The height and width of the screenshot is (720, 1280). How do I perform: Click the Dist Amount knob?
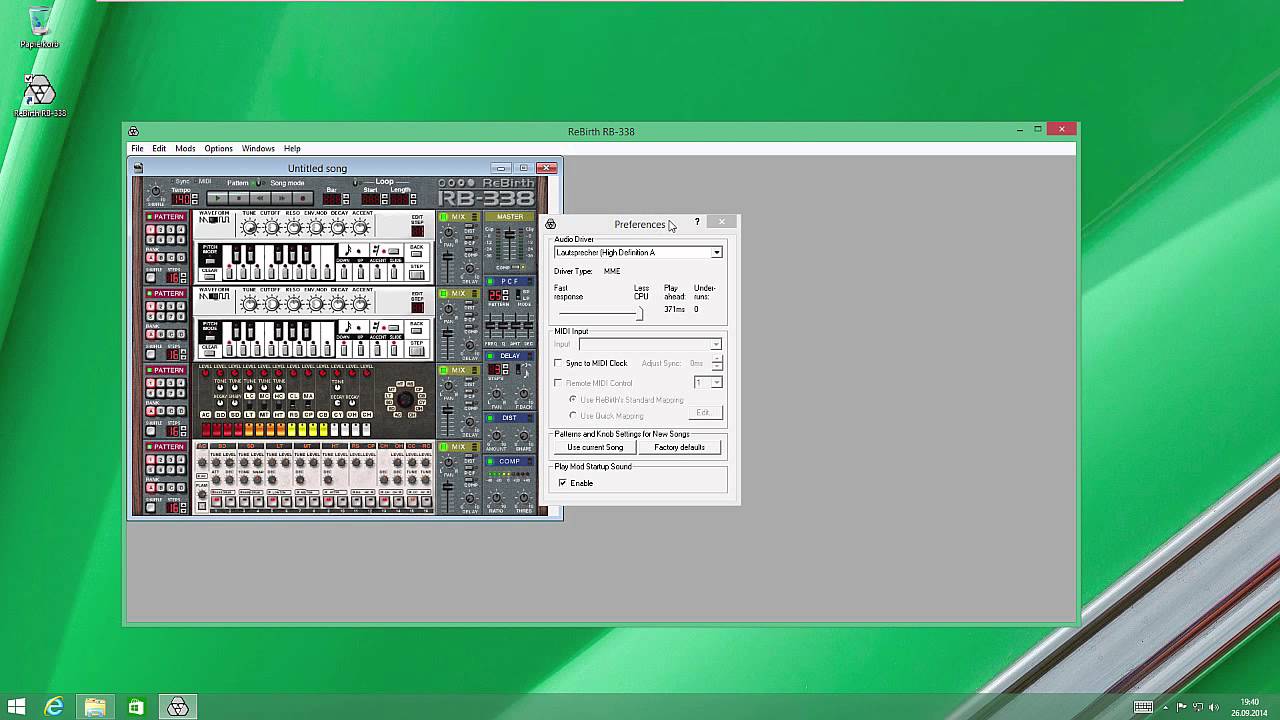tap(496, 436)
